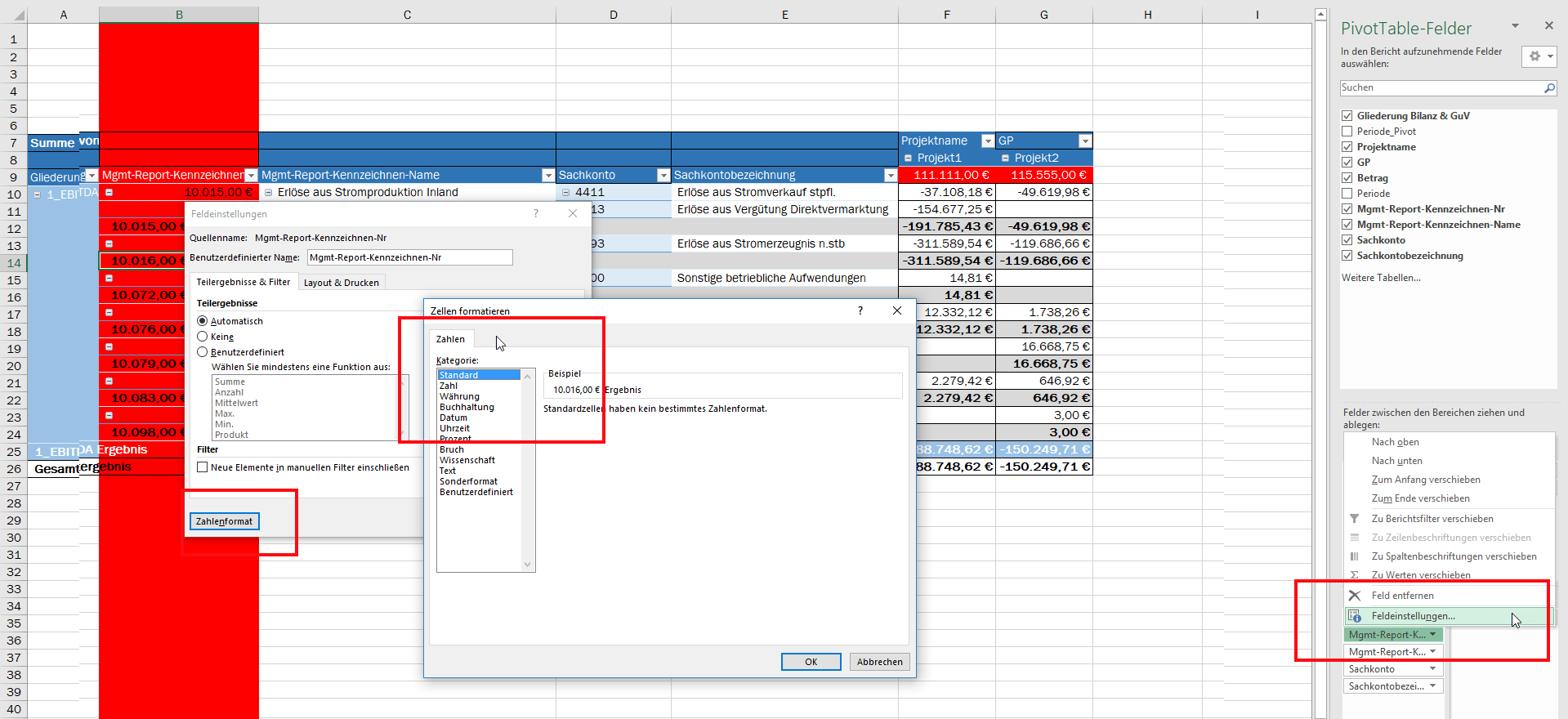
Task: Edit the Benutzerdefinierter Name field
Action: pyautogui.click(x=410, y=257)
